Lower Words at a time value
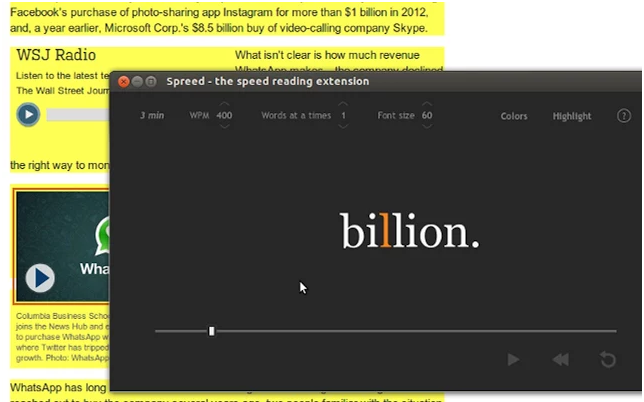This screenshot has width=644, height=402. point(343,126)
